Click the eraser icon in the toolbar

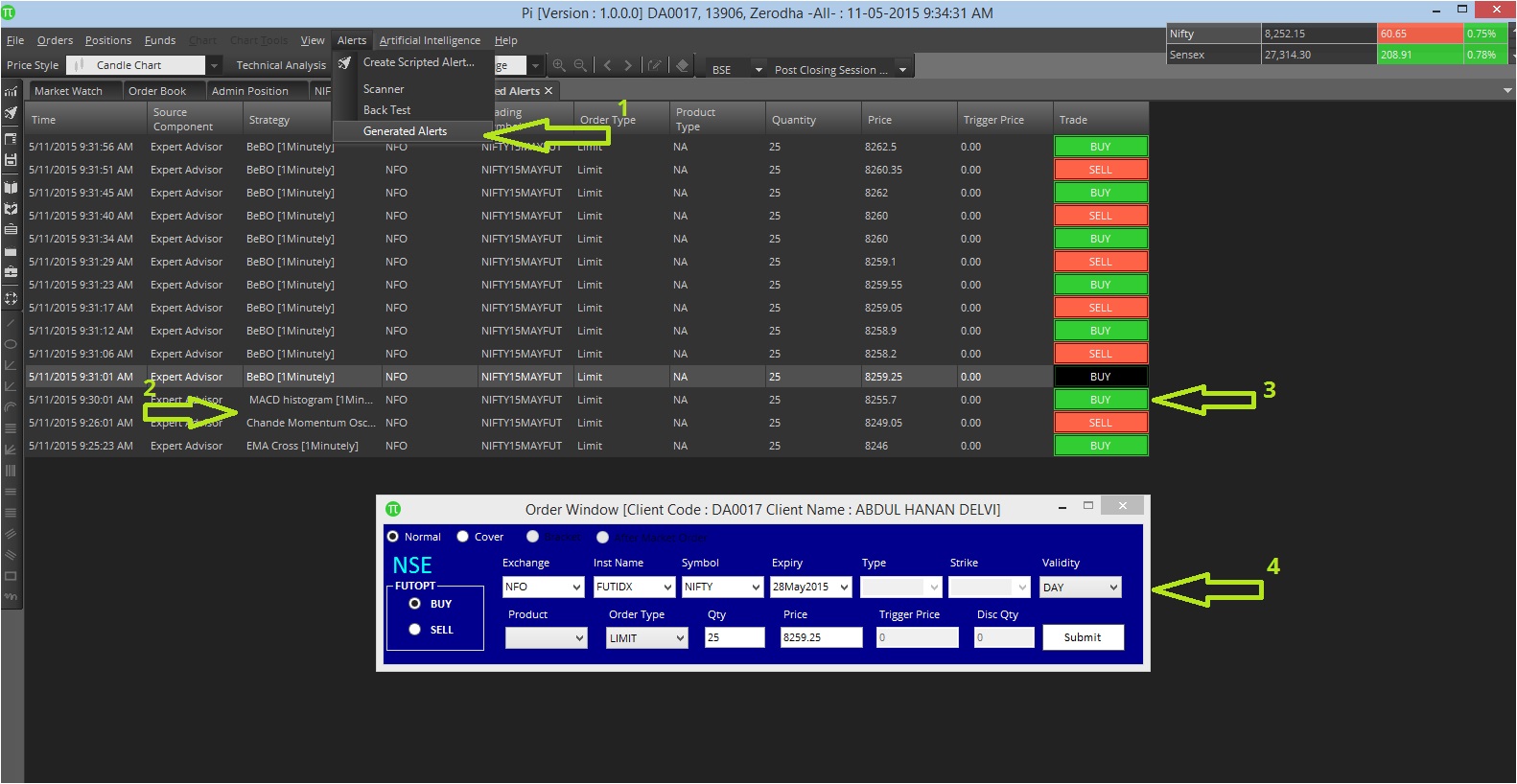click(x=682, y=65)
